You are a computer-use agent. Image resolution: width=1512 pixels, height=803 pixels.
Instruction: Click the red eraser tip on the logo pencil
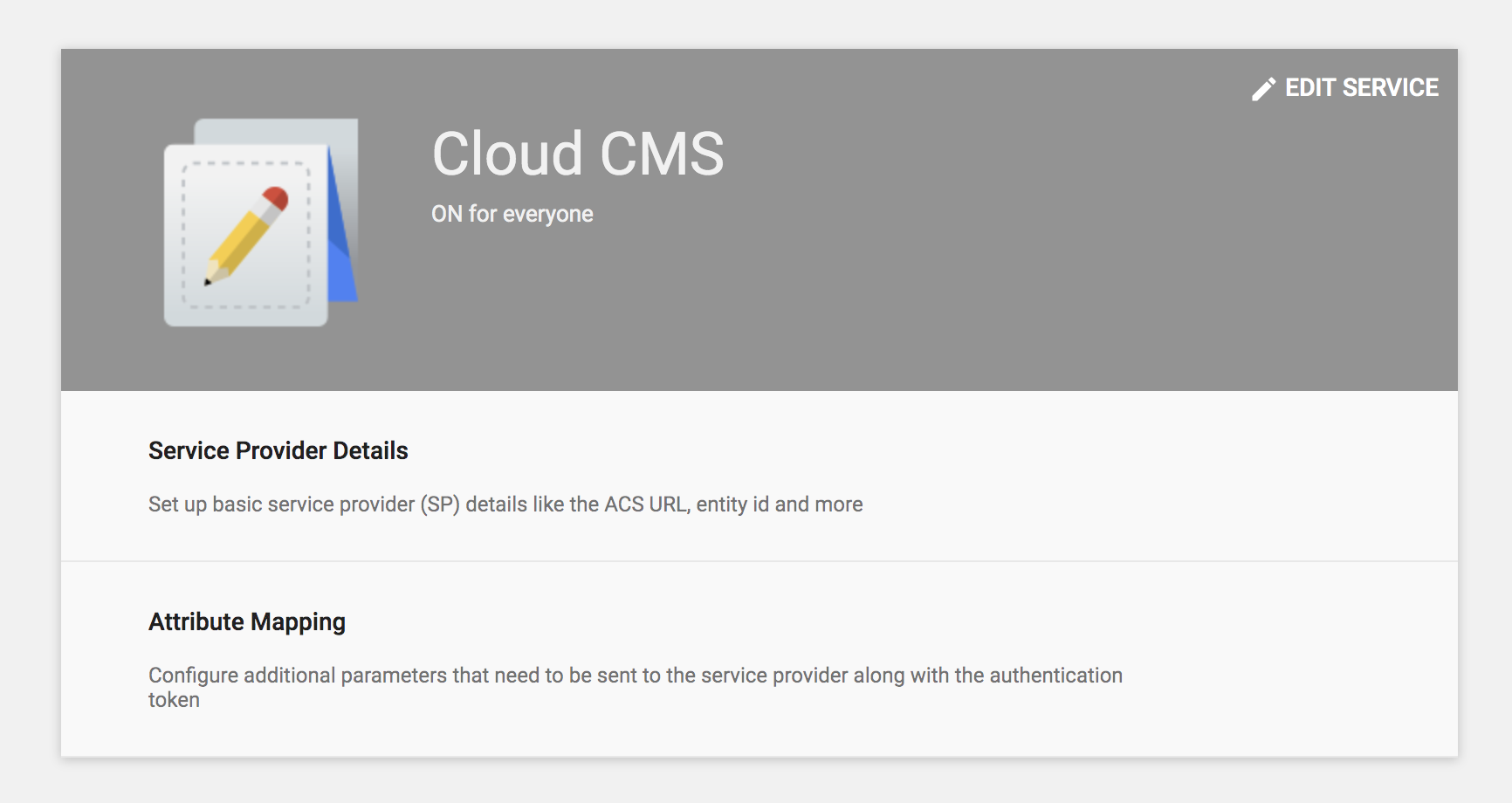point(276,198)
